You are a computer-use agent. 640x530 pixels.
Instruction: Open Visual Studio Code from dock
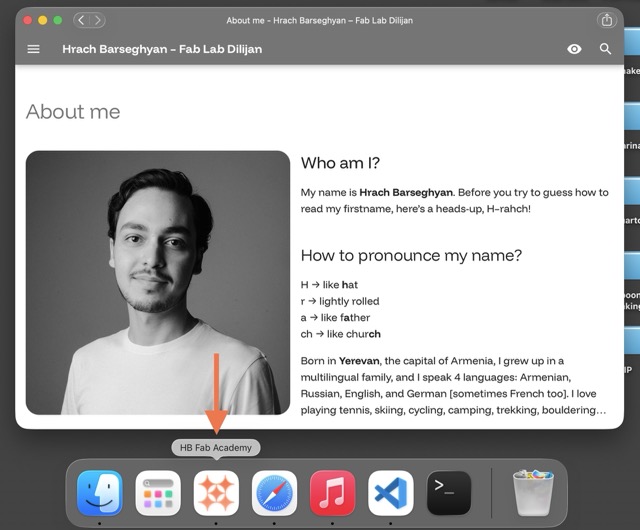point(391,493)
